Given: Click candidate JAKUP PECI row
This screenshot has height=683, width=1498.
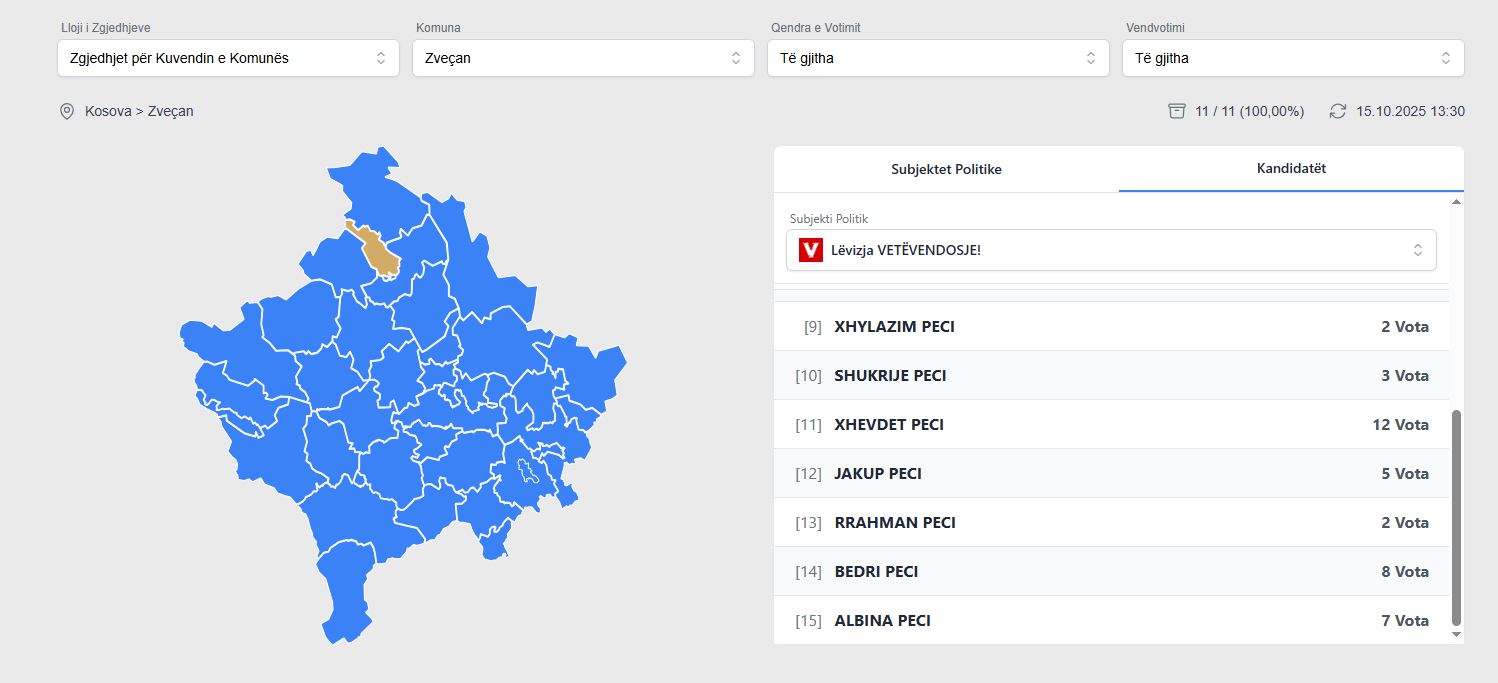Looking at the screenshot, I should coord(1111,474).
